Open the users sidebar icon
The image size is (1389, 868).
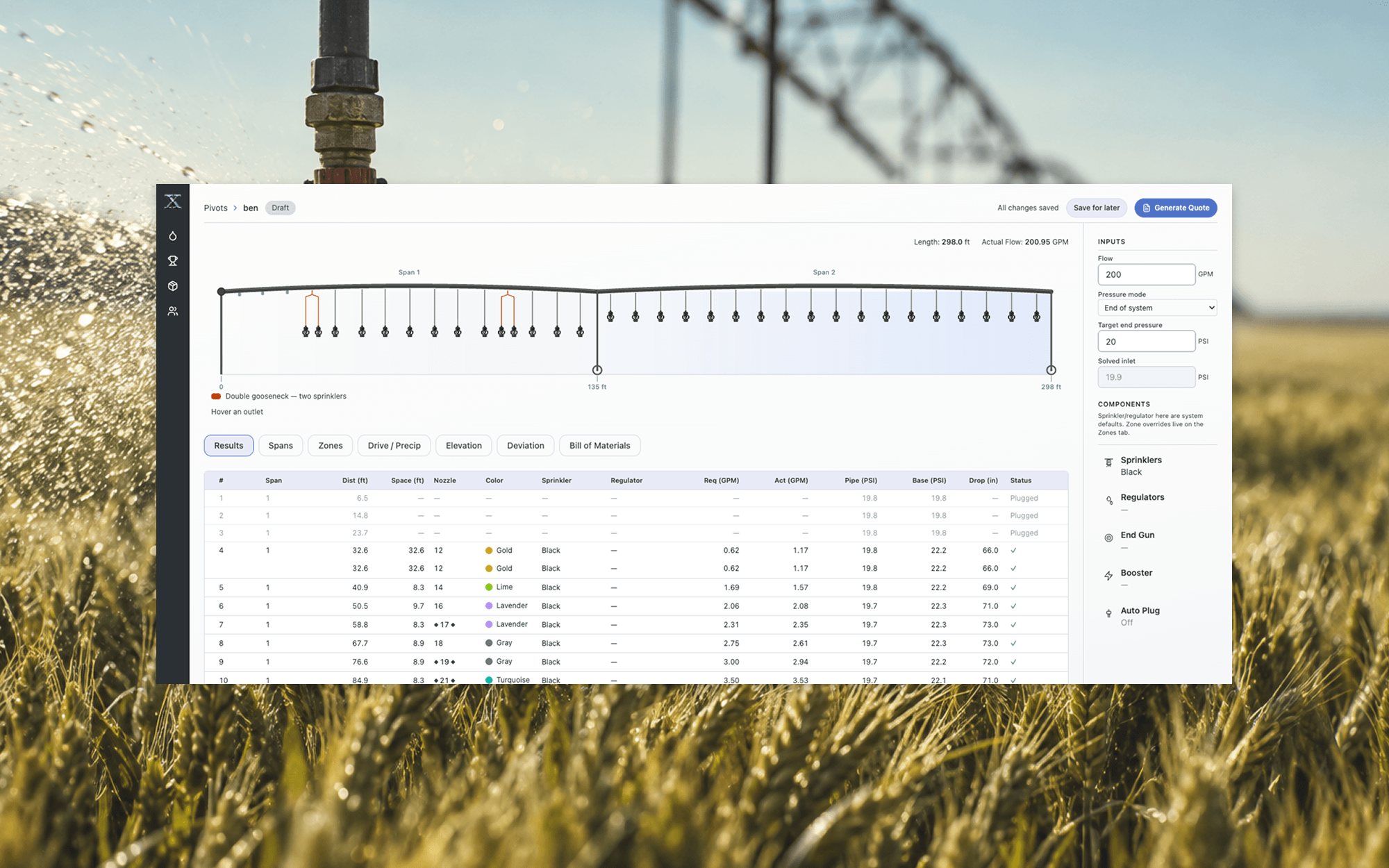173,311
